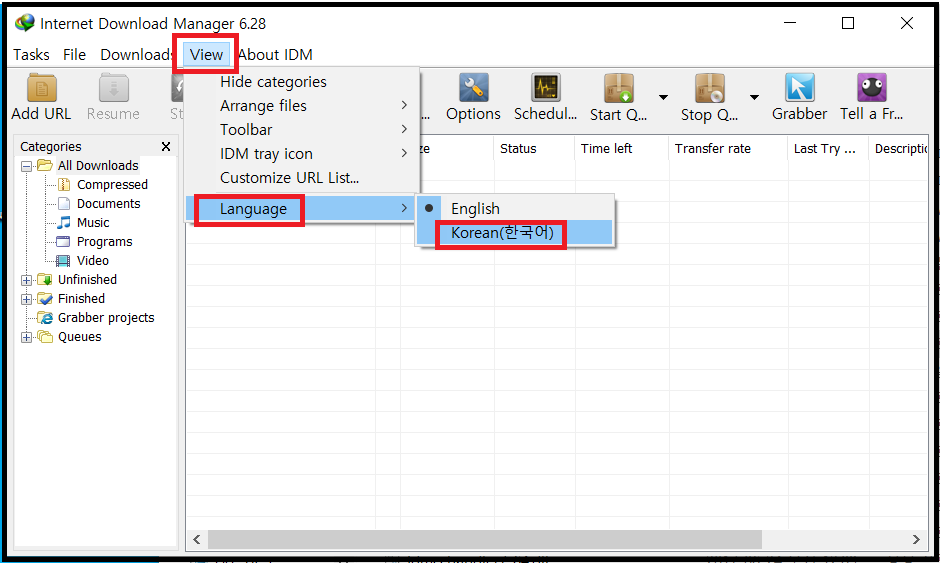Click the Video film category icon
Viewport: 940px width, 563px height.
click(63, 261)
